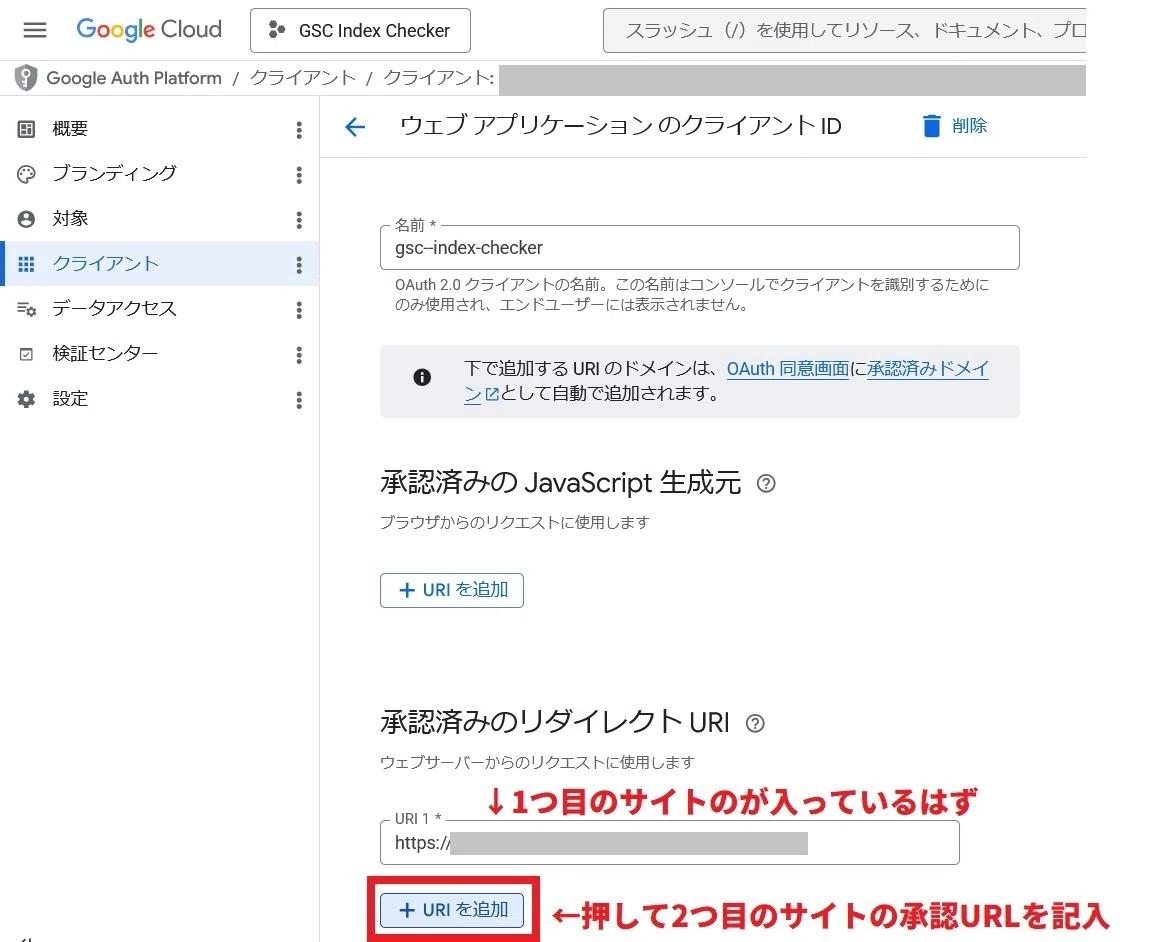Open the OAuth 同意画面 link
This screenshot has height=942, width=1163.
coord(787,369)
